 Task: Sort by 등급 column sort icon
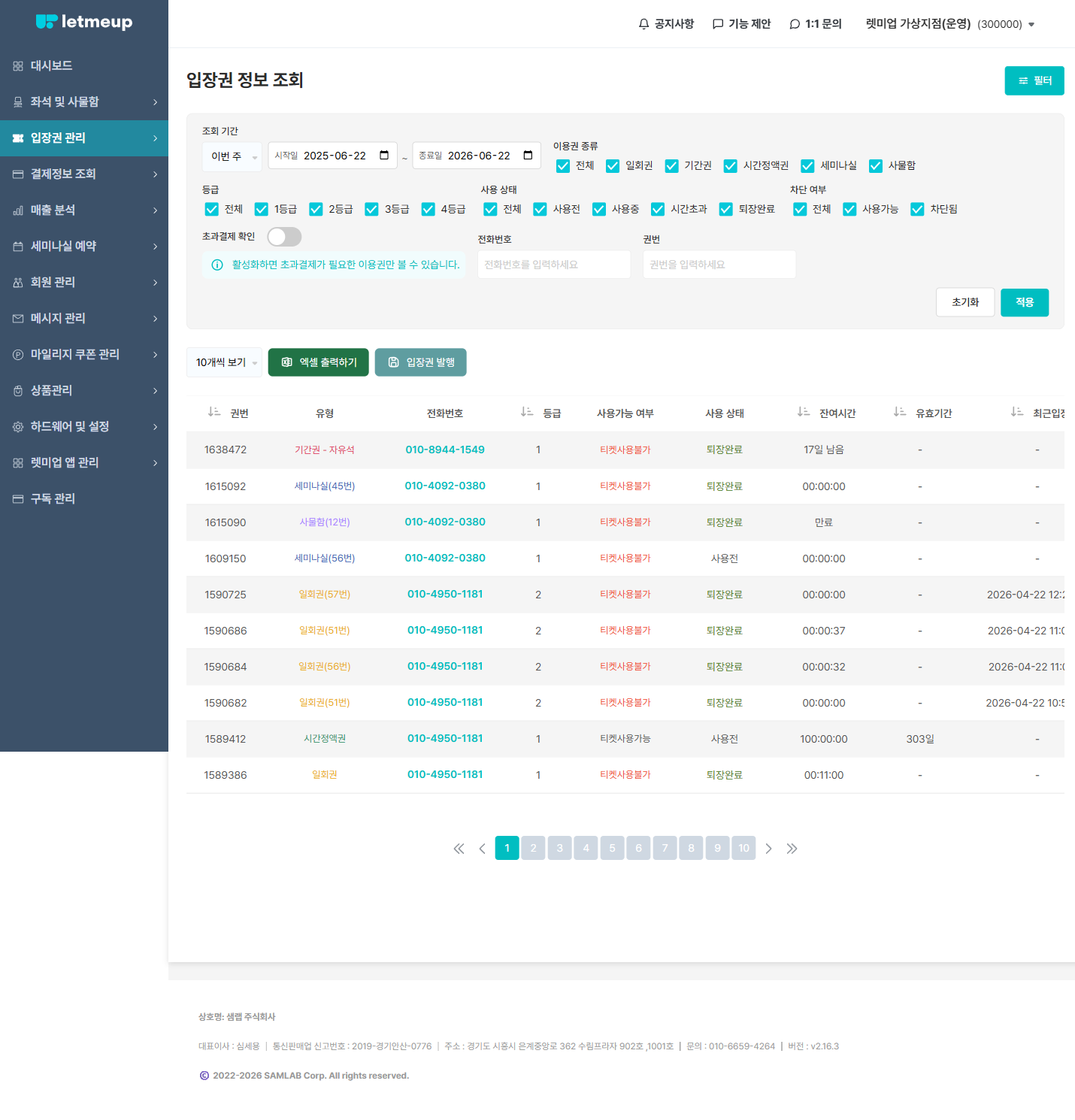(x=527, y=412)
